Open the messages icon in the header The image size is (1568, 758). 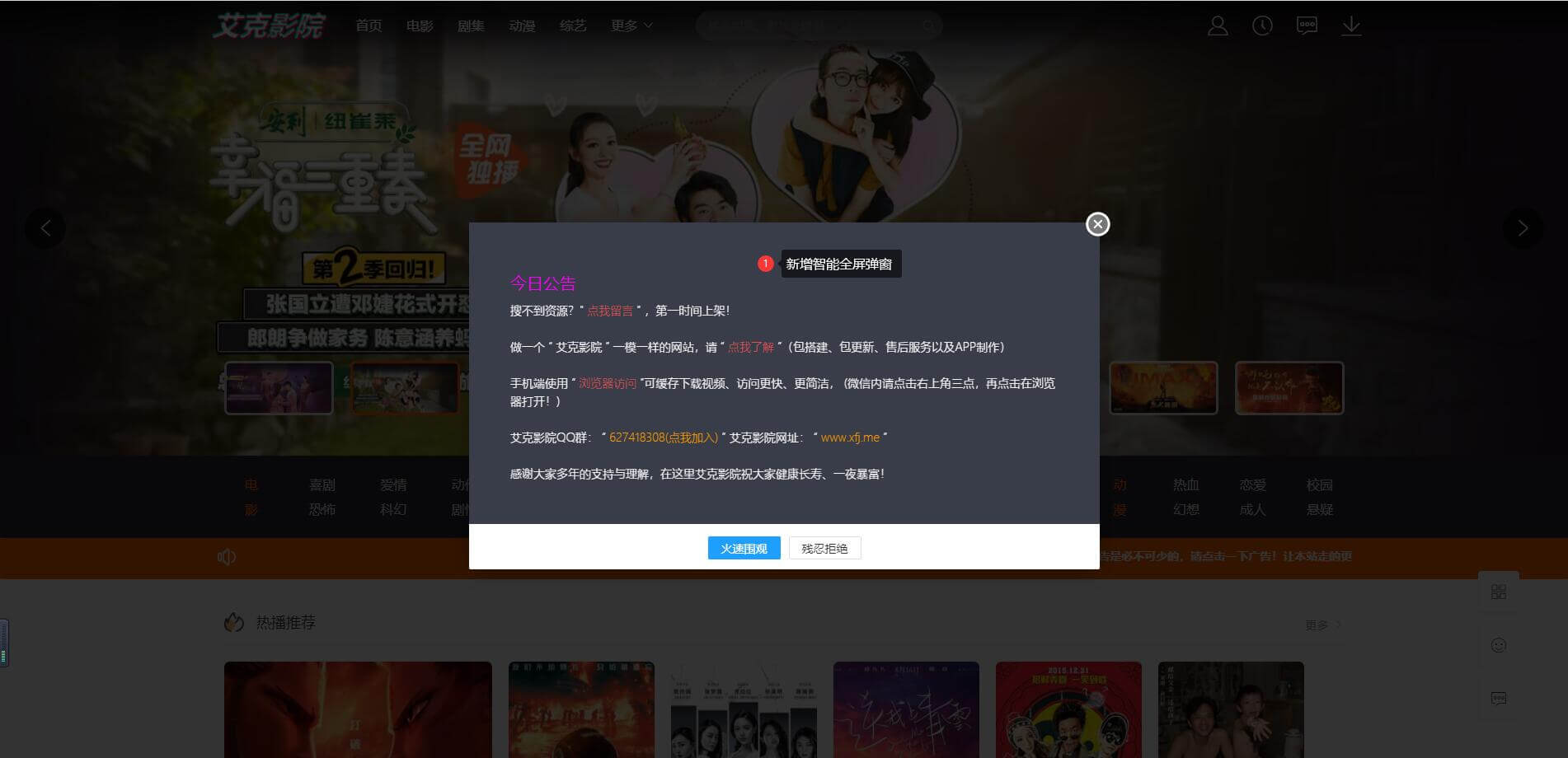[x=1307, y=26]
